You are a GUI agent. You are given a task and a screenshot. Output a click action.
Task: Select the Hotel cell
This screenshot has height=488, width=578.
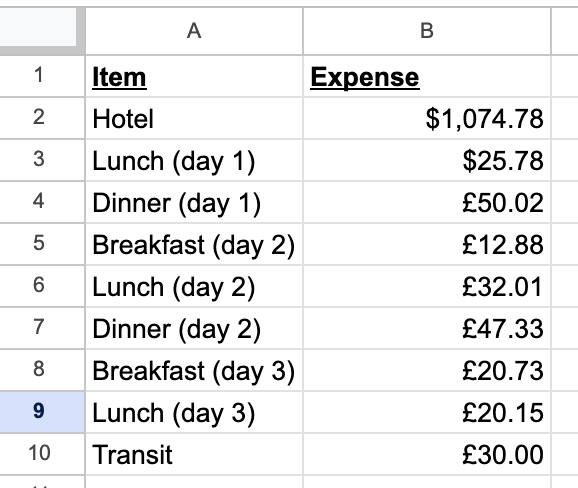point(194,118)
